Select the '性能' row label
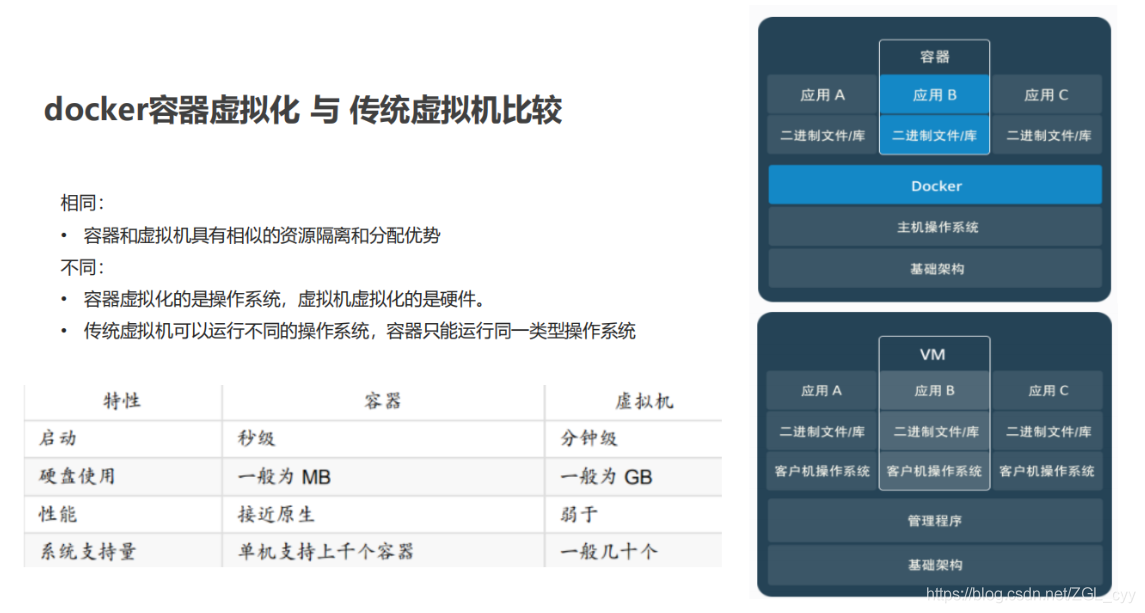The height and width of the screenshot is (613, 1145). [58, 514]
